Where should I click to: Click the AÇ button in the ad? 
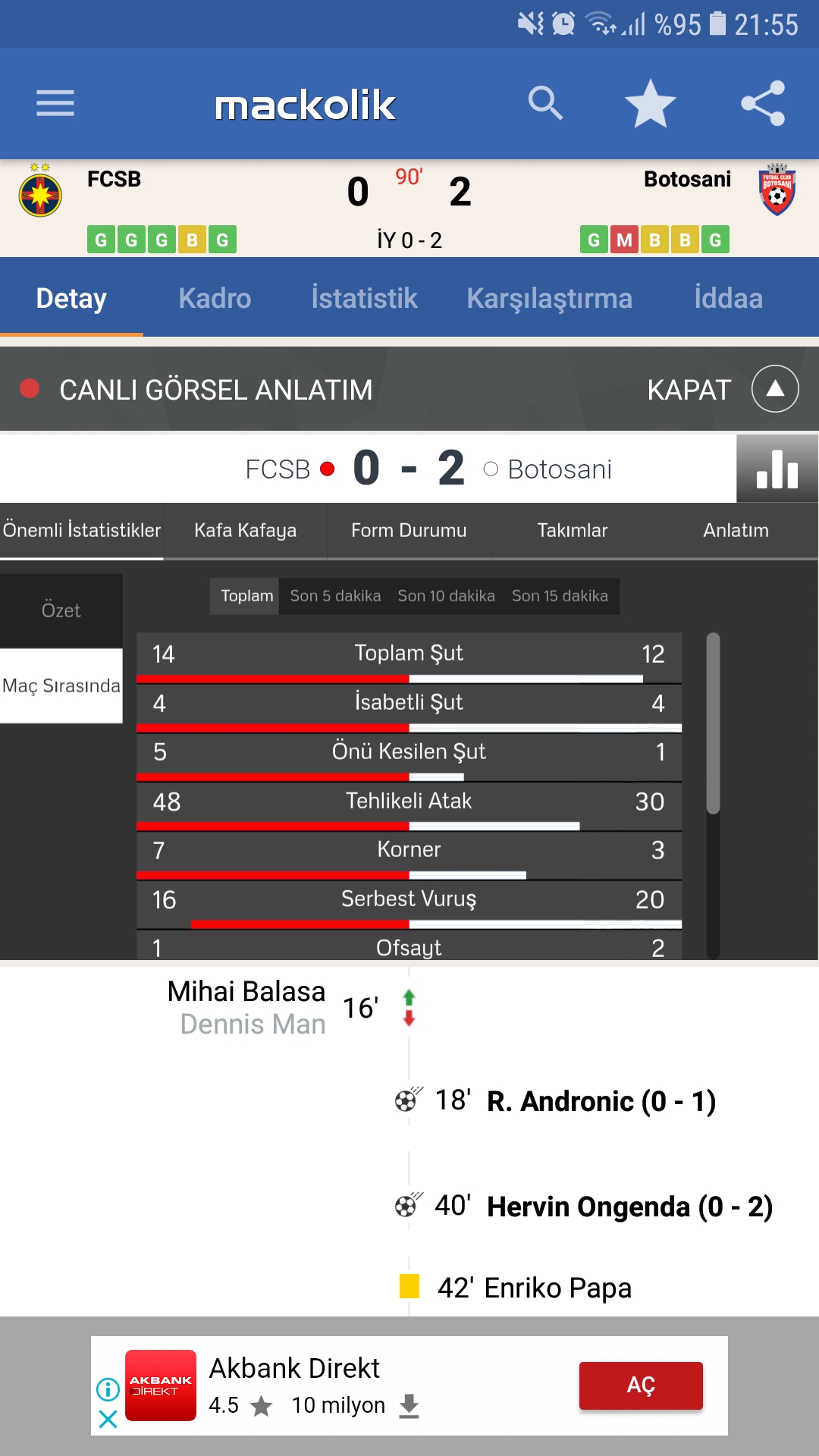pos(641,1385)
